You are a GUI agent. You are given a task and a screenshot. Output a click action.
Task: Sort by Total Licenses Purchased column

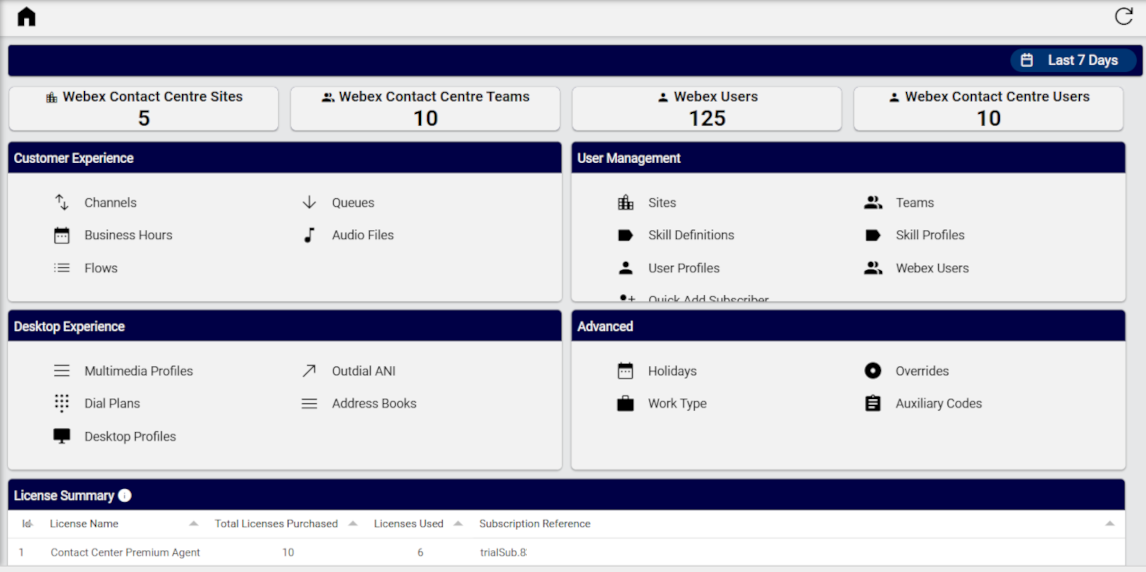276,524
